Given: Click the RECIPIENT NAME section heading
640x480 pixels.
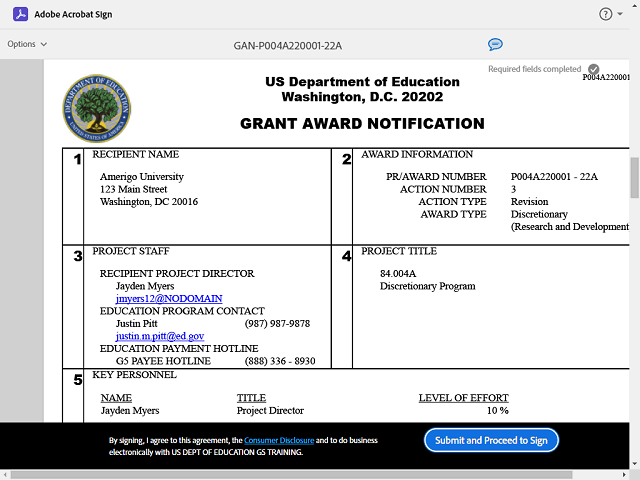Looking at the screenshot, I should click(x=136, y=154).
